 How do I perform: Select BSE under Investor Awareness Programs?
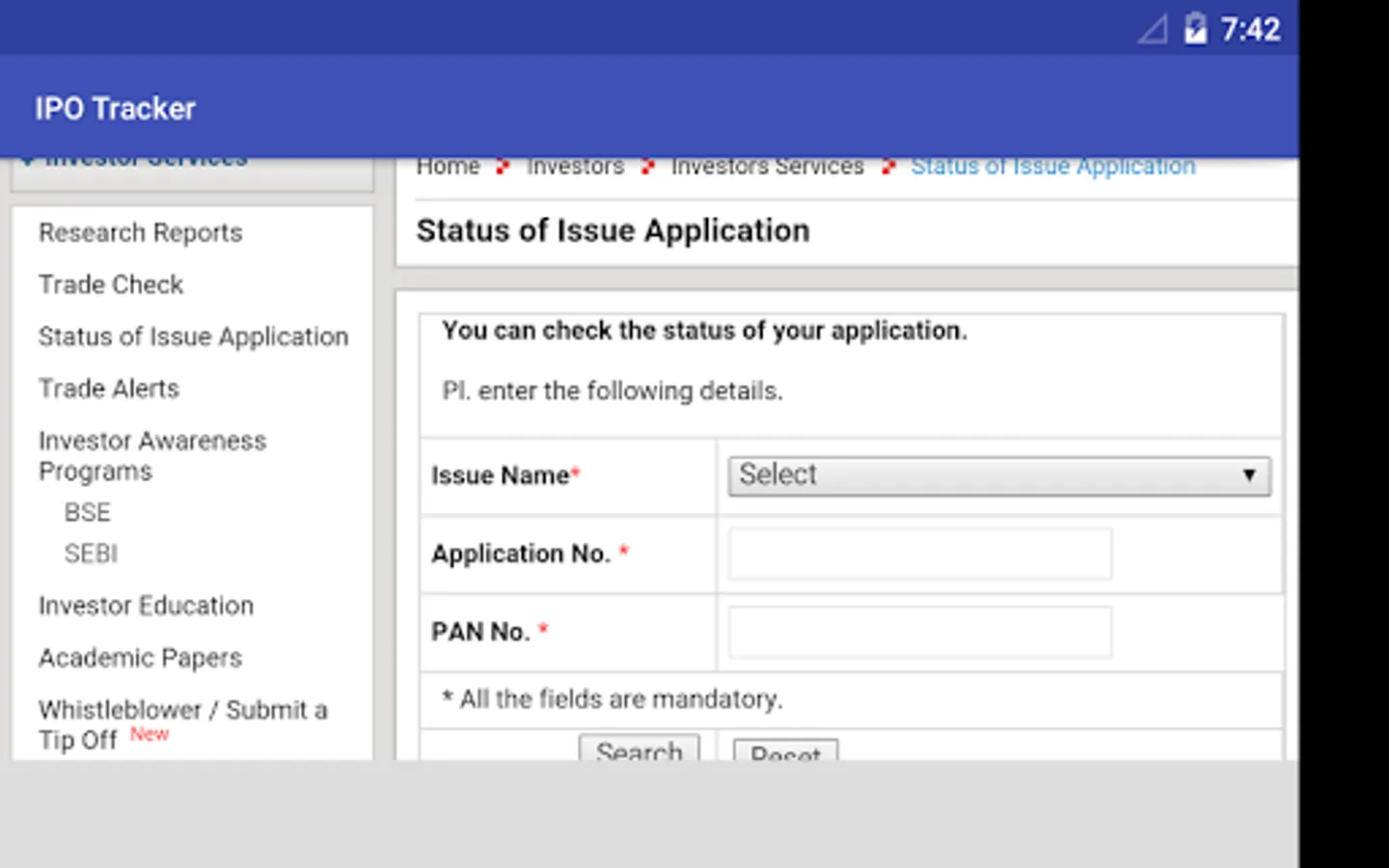click(x=88, y=512)
